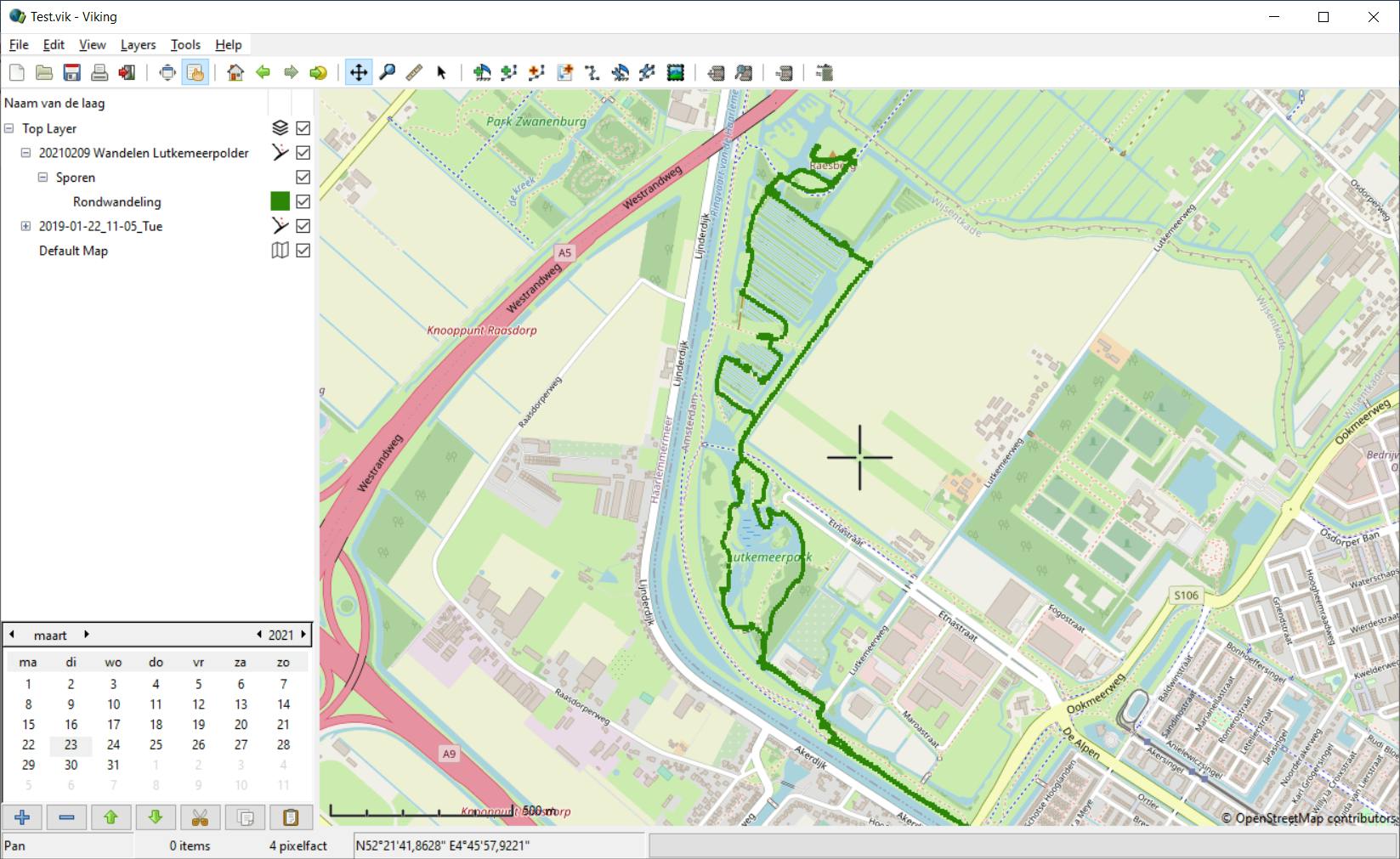Go to home default location icon
This screenshot has width=1400, height=859.
tap(235, 73)
